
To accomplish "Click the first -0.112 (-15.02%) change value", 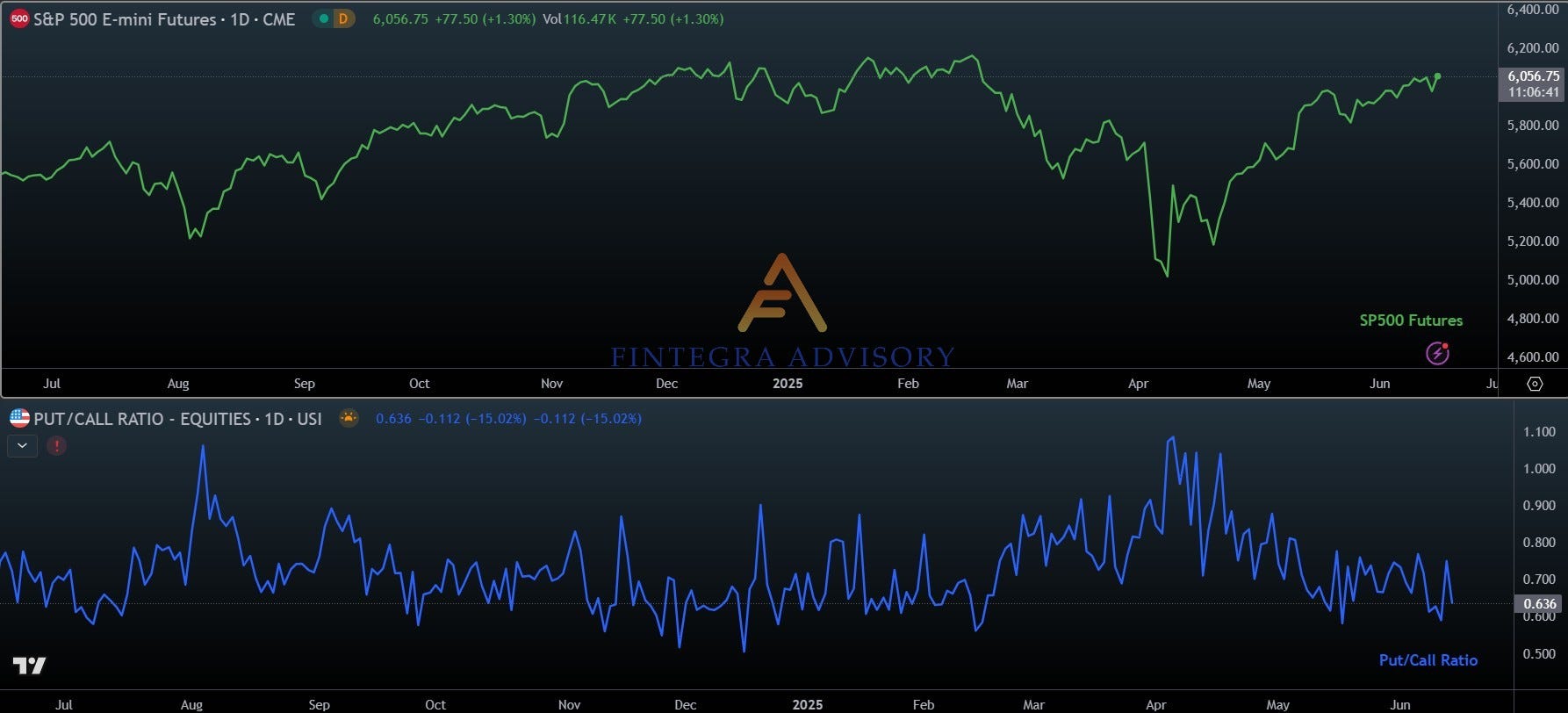I will point(472,419).
